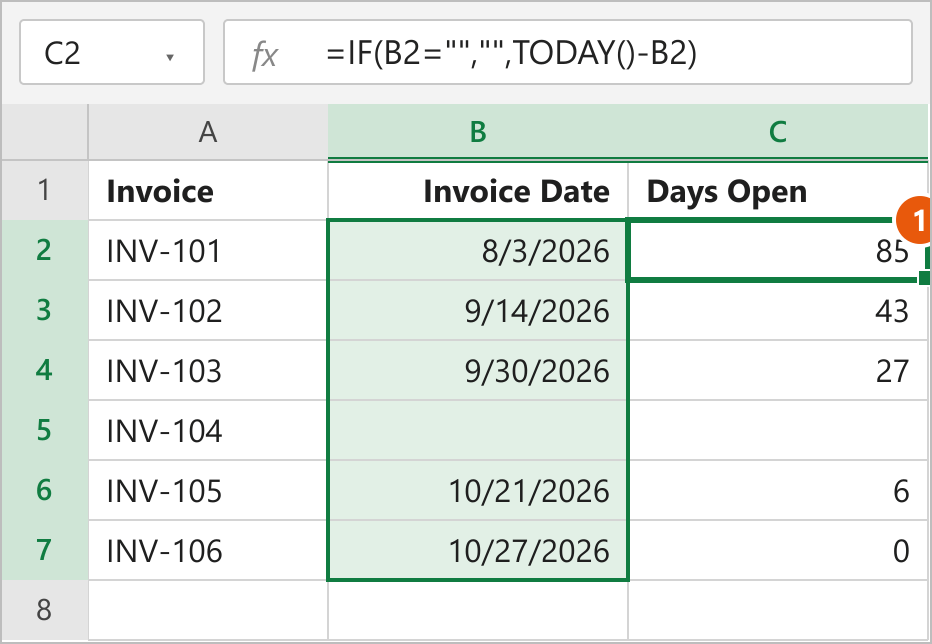Select Days Open cell showing 27
932x644 pixels.
point(777,370)
